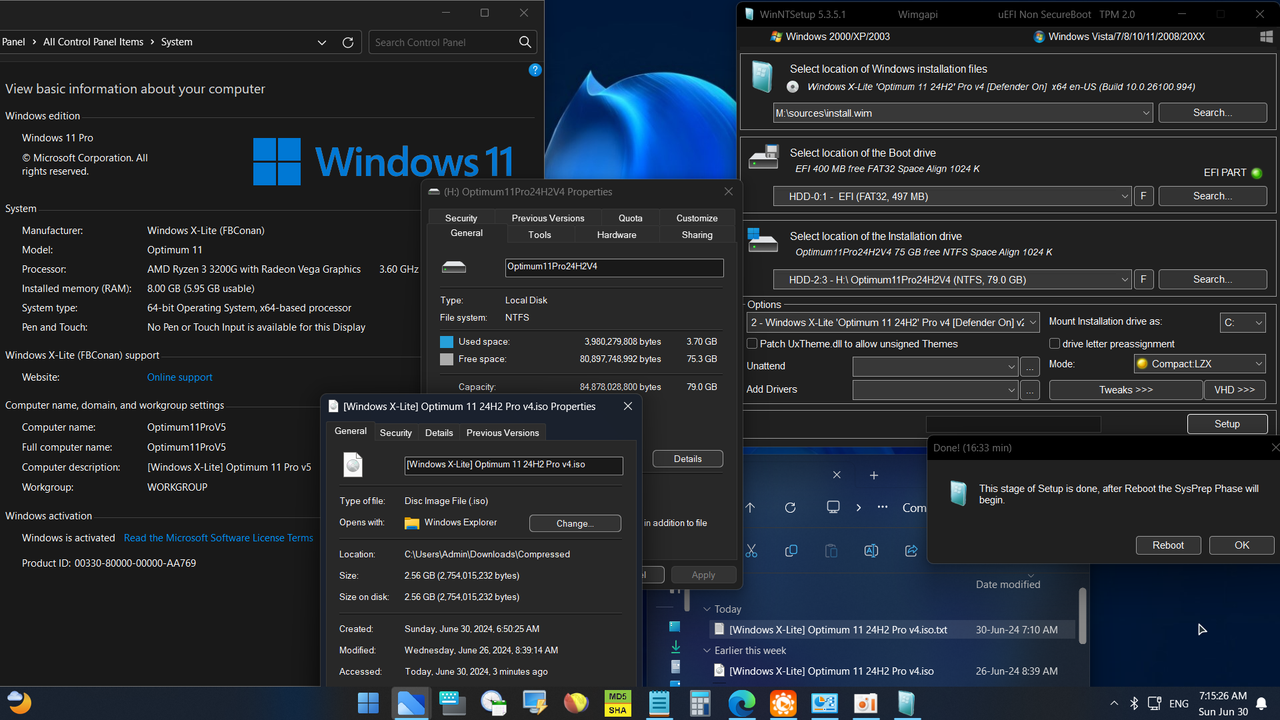Open the Mode Compact:LZX dropdown
Viewport: 1280px width, 720px height.
coord(1199,363)
